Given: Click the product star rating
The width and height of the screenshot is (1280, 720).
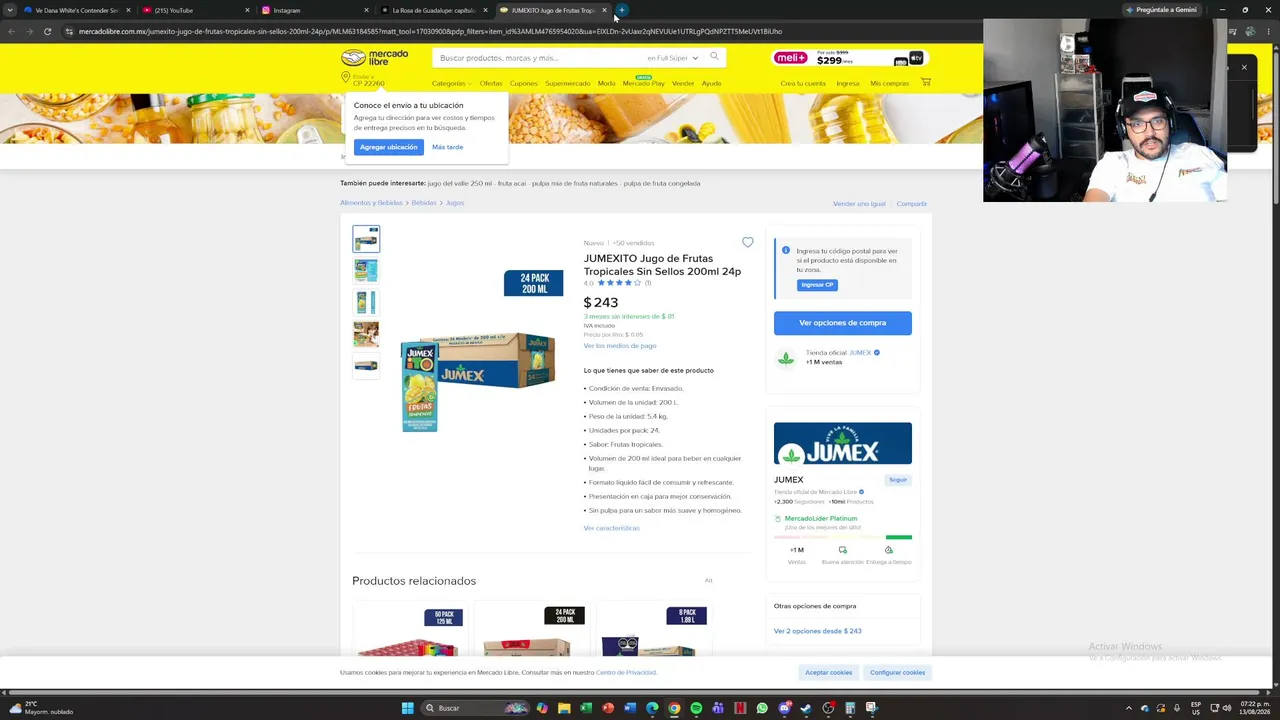Looking at the screenshot, I should coord(619,283).
